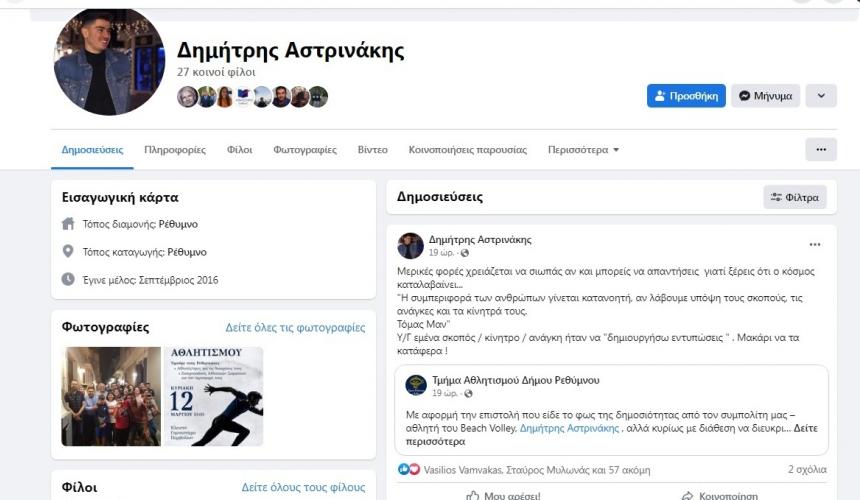
Task: Open the three-dot options on Δημήτρης Αστρινάκης post
Action: (x=814, y=245)
